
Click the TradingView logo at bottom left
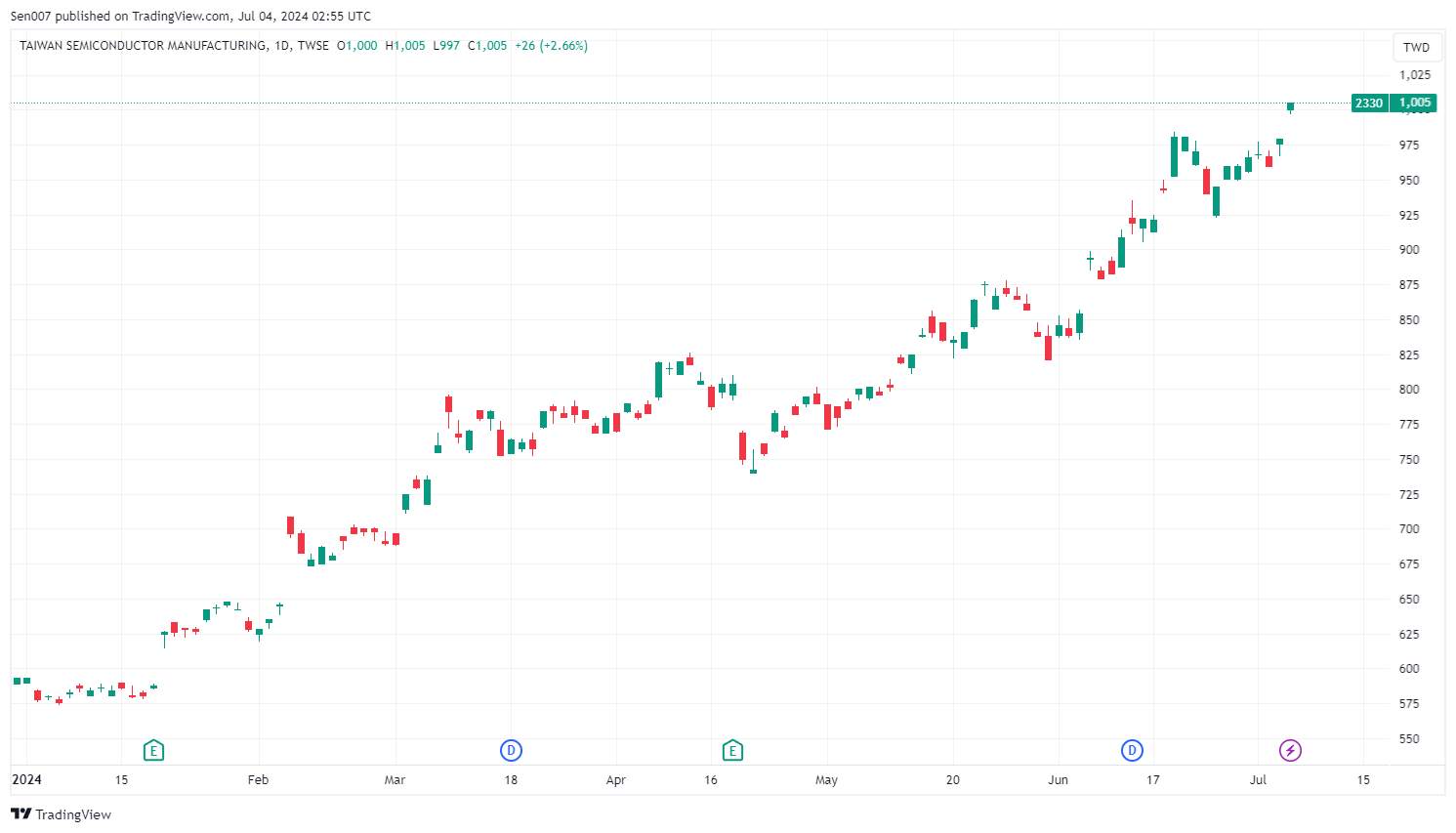click(x=61, y=814)
